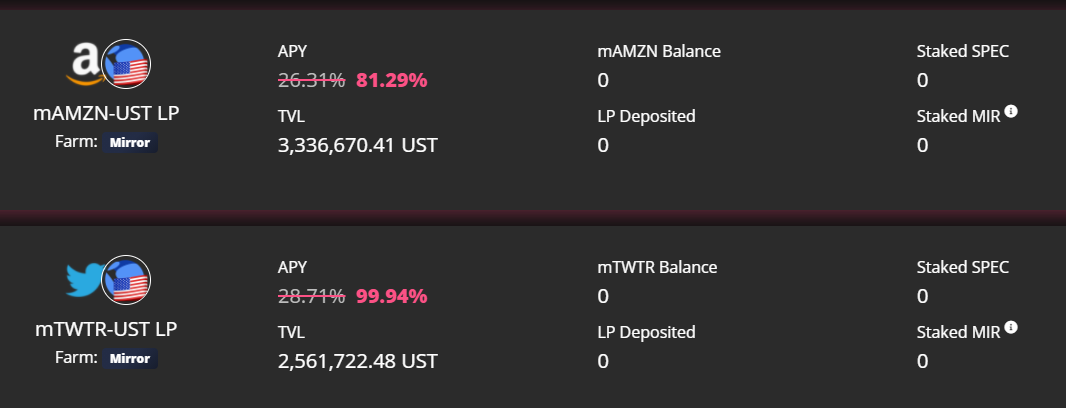This screenshot has width=1066, height=408.
Task: Expand the mAMZN-UST LP vault row
Action: pos(533,109)
